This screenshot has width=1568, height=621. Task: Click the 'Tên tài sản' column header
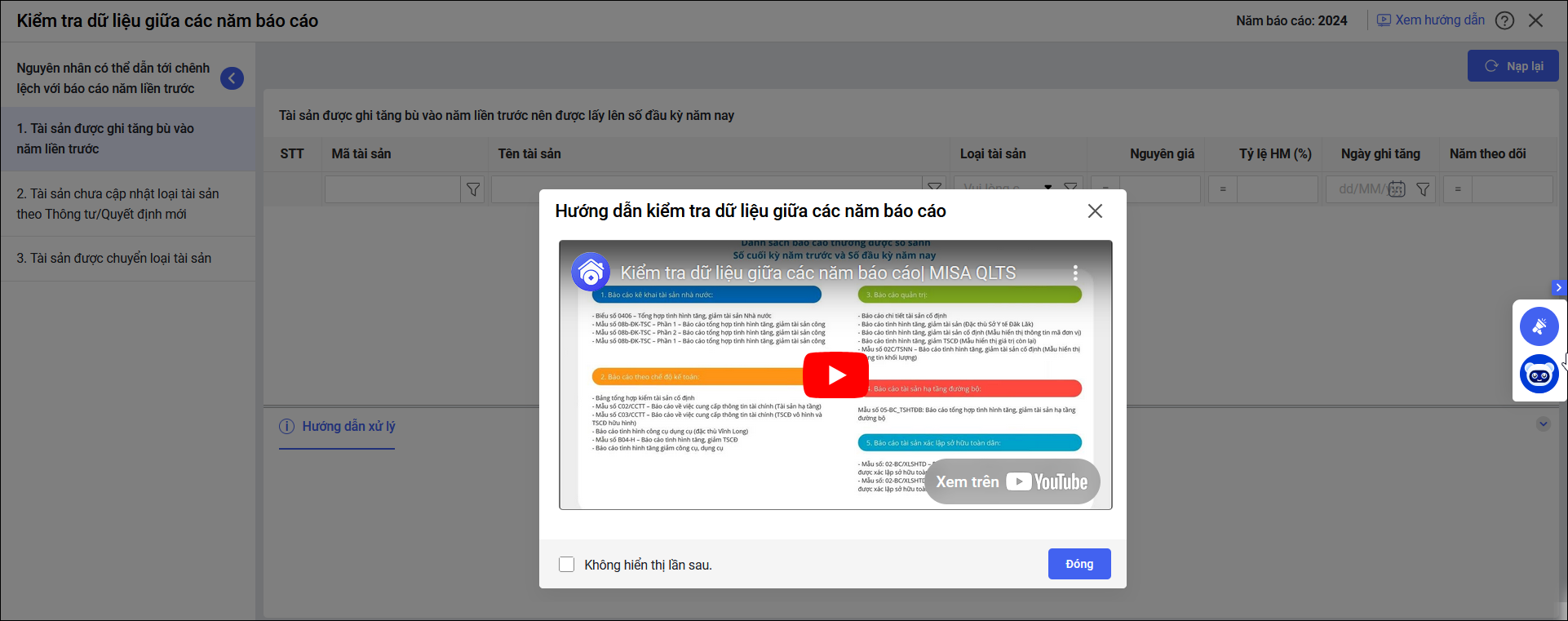coord(529,154)
